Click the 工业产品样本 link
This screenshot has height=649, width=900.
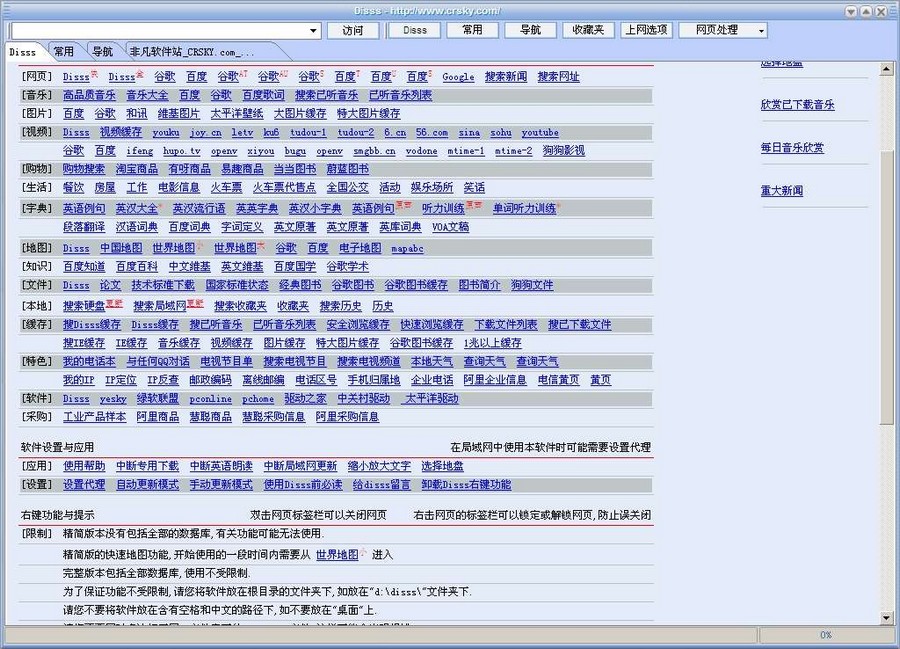(x=94, y=417)
